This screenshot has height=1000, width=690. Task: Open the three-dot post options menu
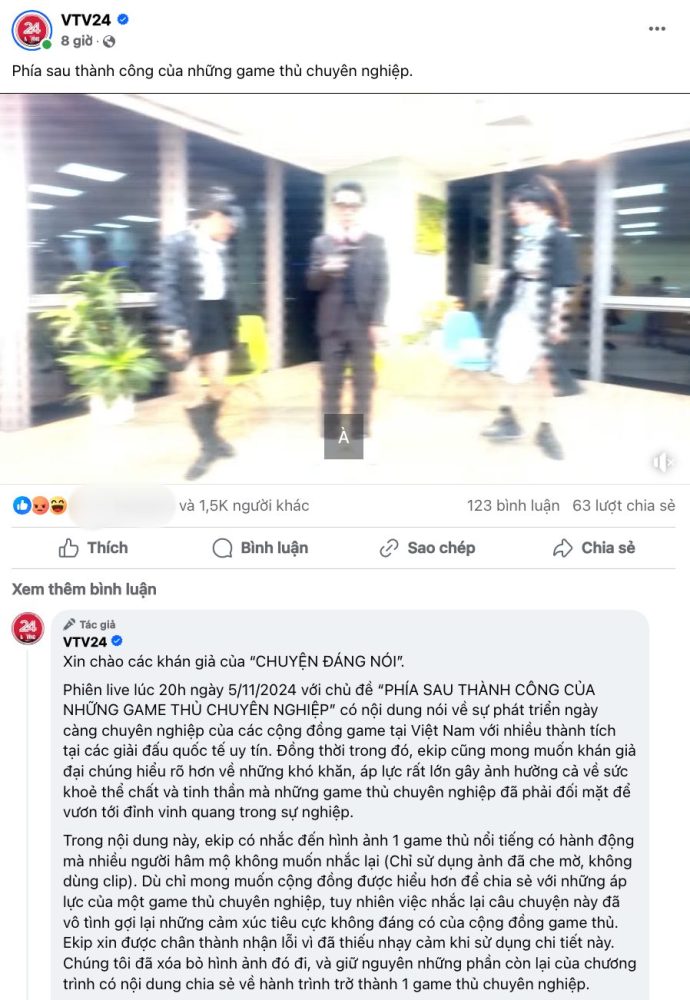tap(657, 29)
